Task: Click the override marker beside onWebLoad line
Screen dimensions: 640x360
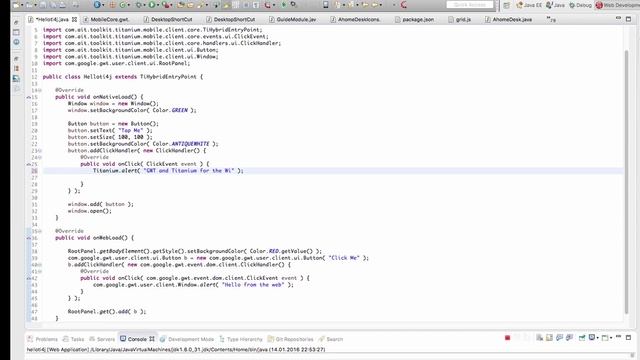Action: tap(29, 238)
